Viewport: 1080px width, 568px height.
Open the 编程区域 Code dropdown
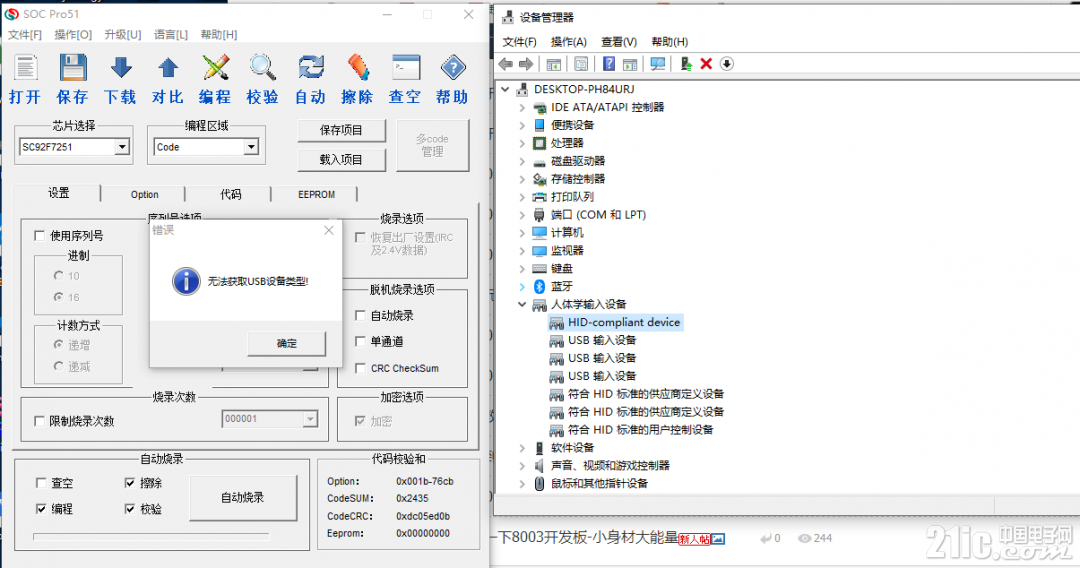click(x=251, y=147)
